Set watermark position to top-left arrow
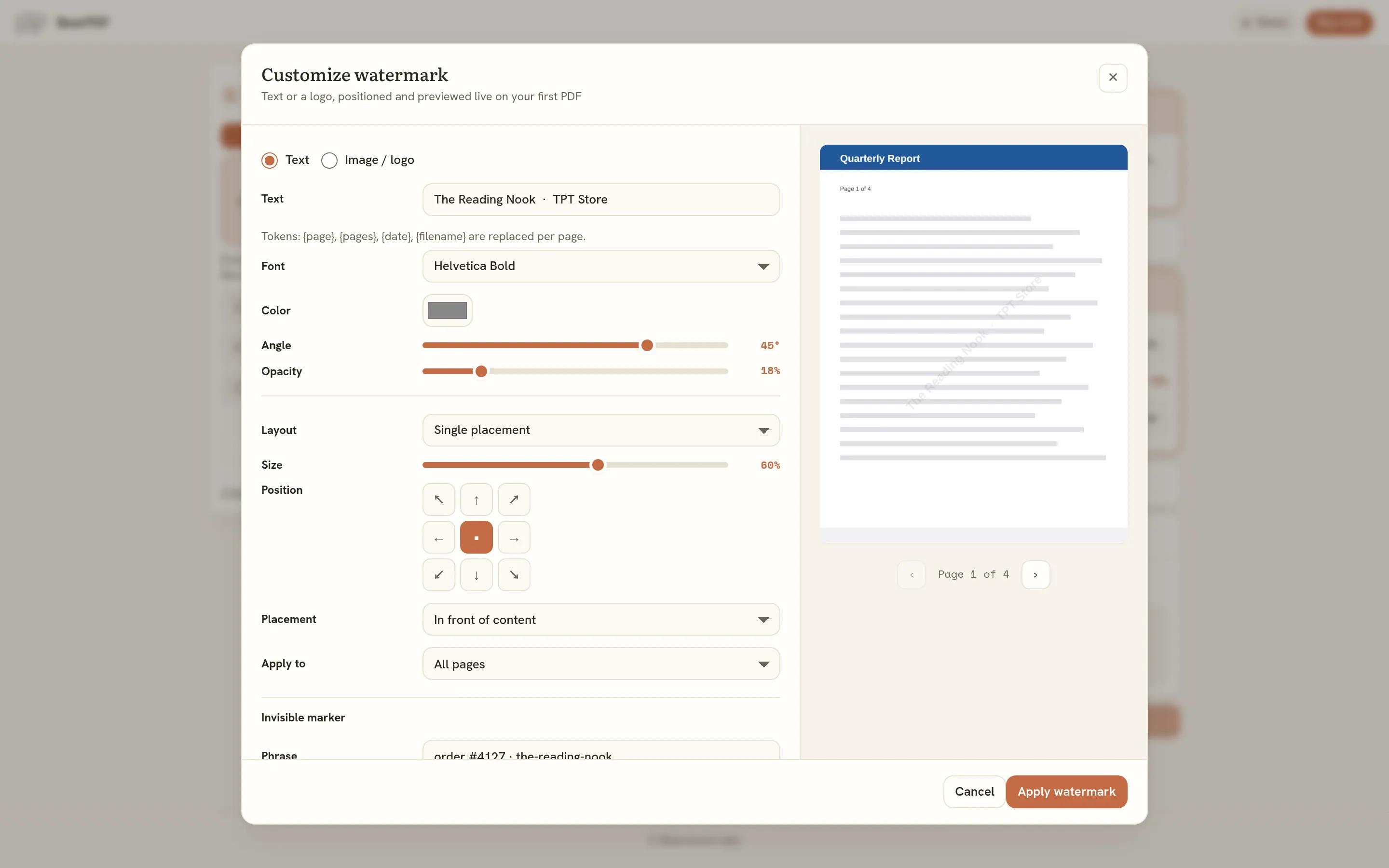 tap(438, 500)
